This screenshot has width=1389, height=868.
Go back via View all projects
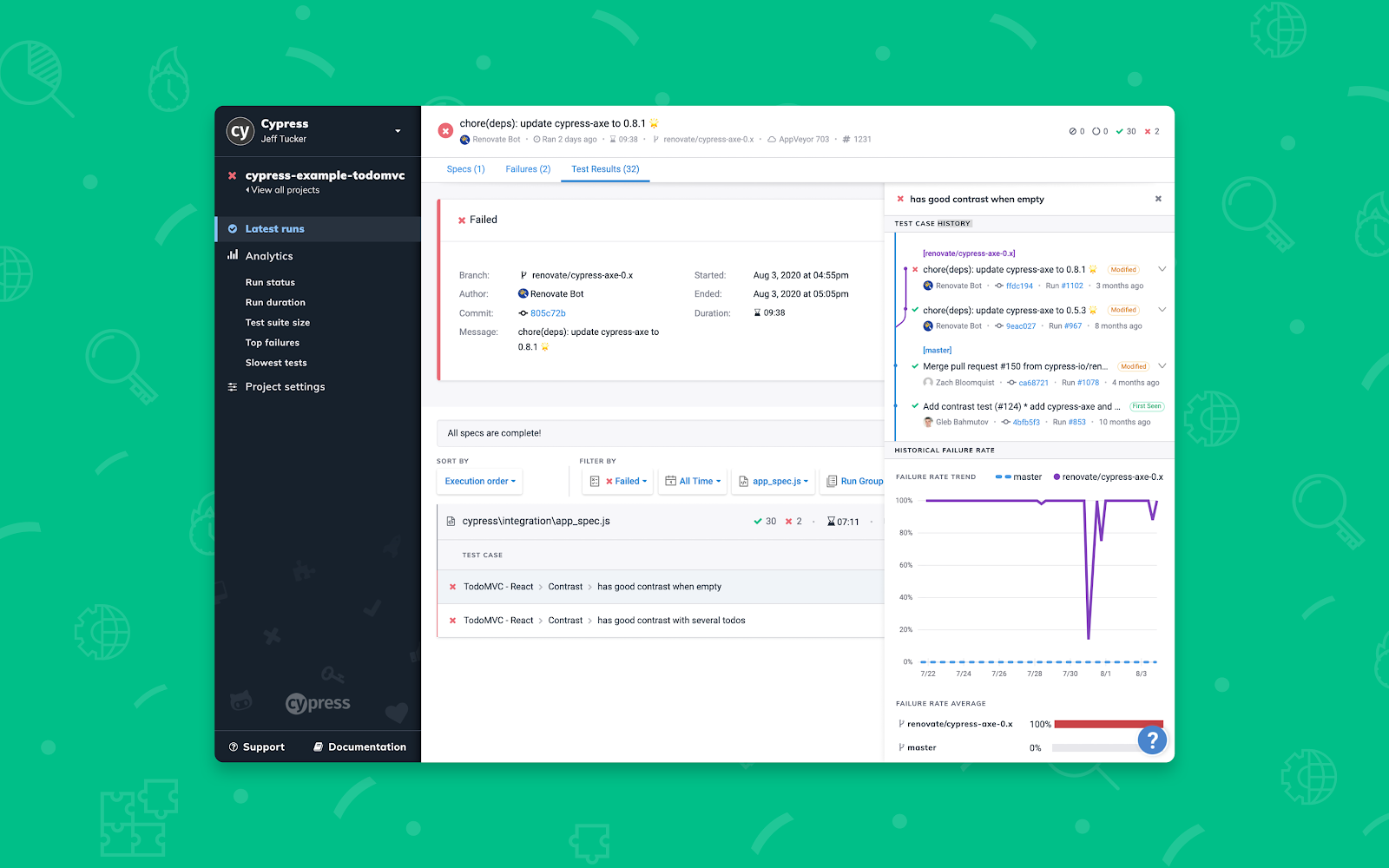[283, 190]
